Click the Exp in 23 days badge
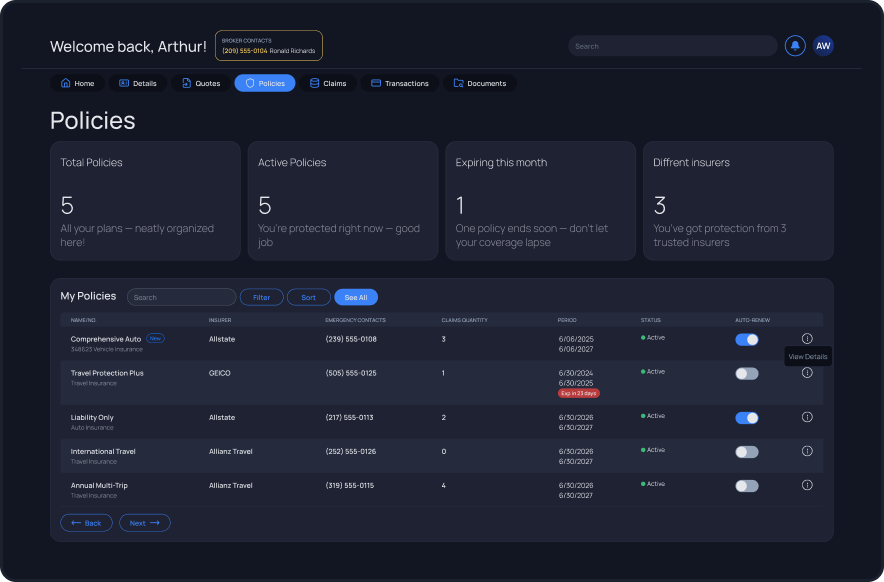 click(578, 394)
